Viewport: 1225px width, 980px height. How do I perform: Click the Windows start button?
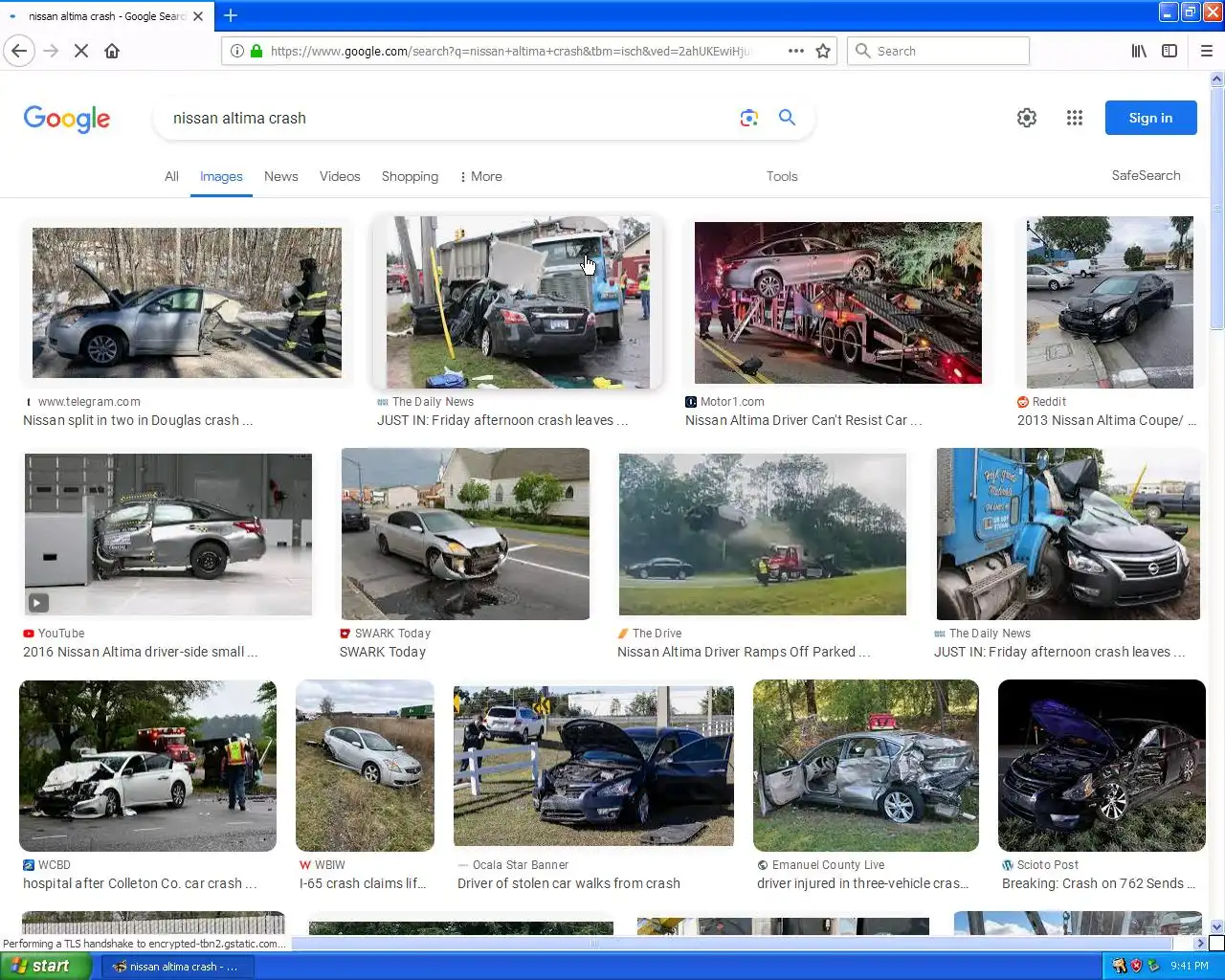coord(46,966)
